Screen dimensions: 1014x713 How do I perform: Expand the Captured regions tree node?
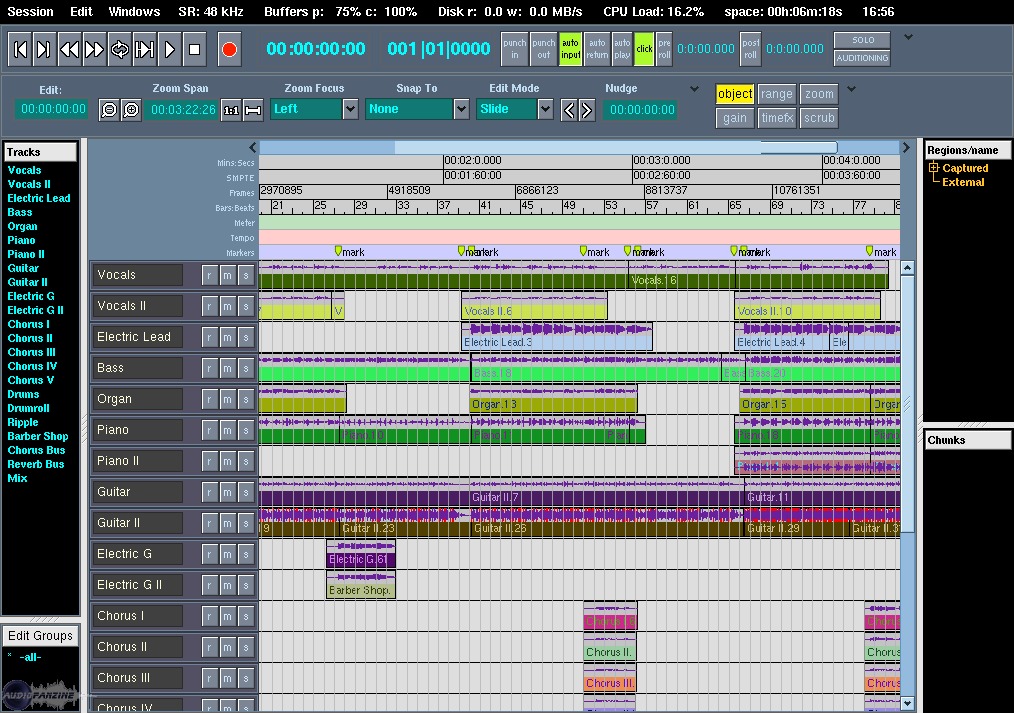pyautogui.click(x=934, y=168)
